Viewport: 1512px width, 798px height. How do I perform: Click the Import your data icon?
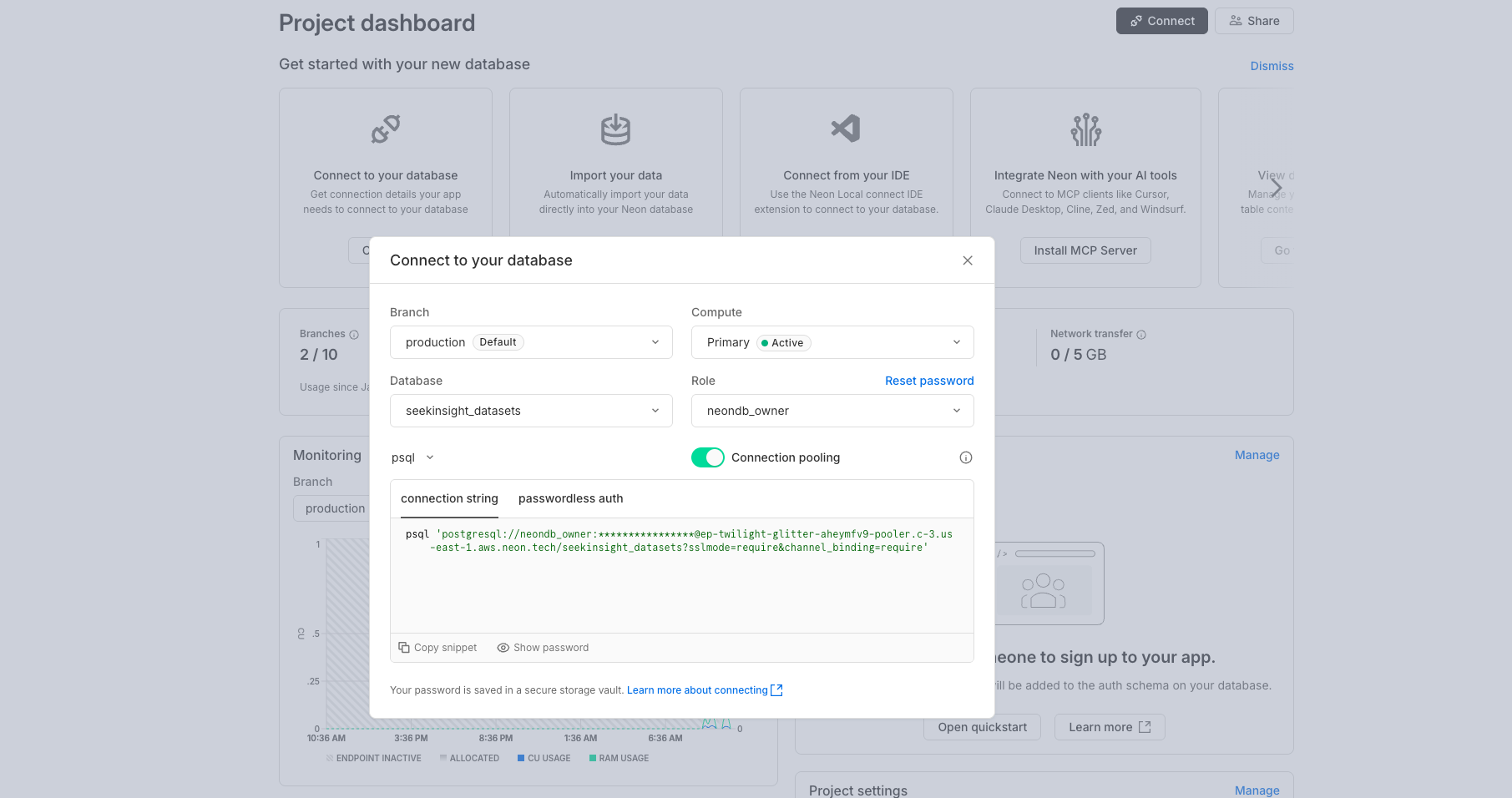[616, 129]
